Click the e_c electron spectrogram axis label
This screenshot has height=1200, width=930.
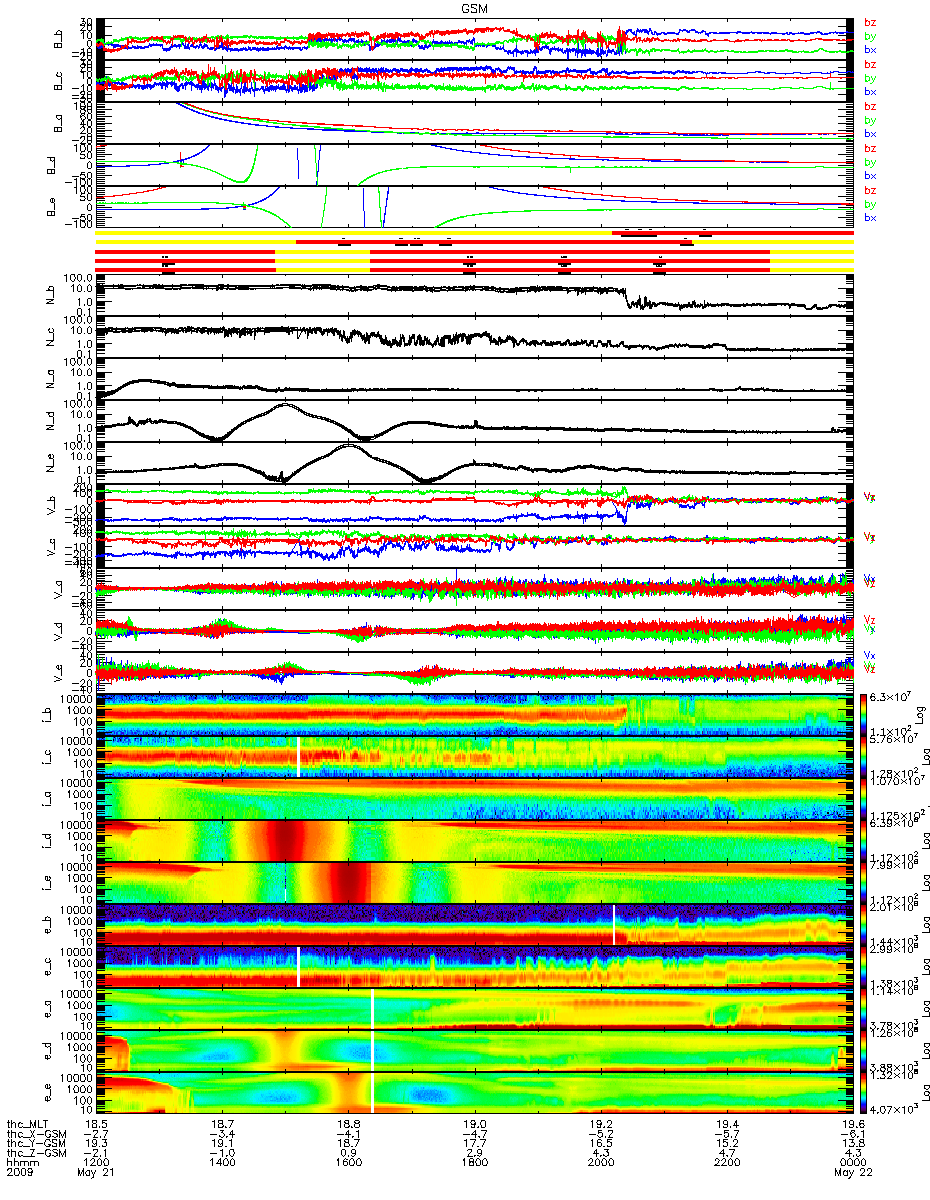click(x=48, y=966)
